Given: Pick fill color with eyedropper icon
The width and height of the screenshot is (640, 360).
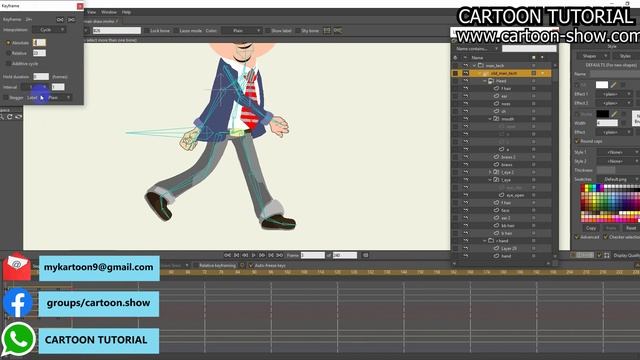Looking at the screenshot, I should pyautogui.click(x=613, y=84).
